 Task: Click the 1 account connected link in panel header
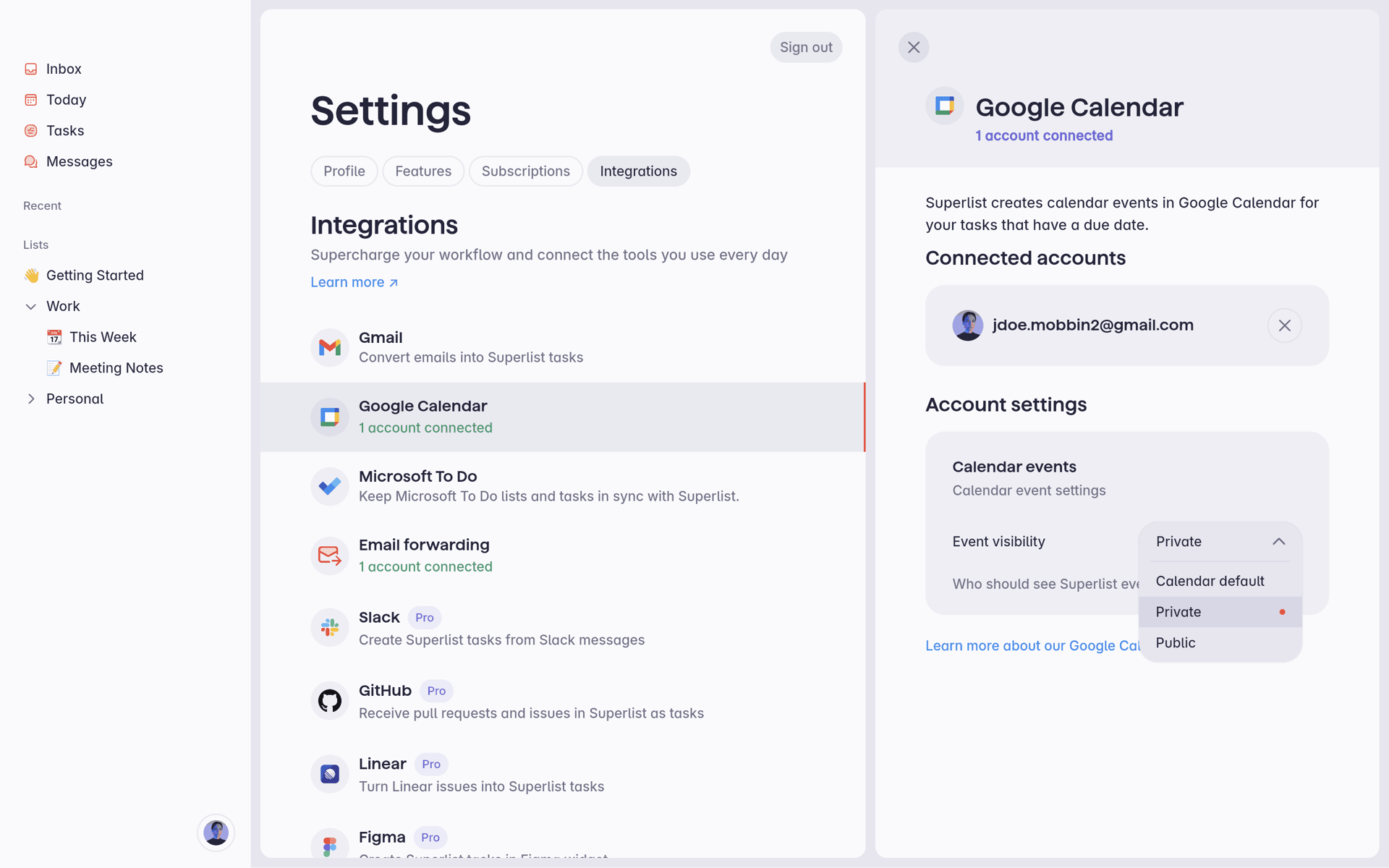(1044, 136)
